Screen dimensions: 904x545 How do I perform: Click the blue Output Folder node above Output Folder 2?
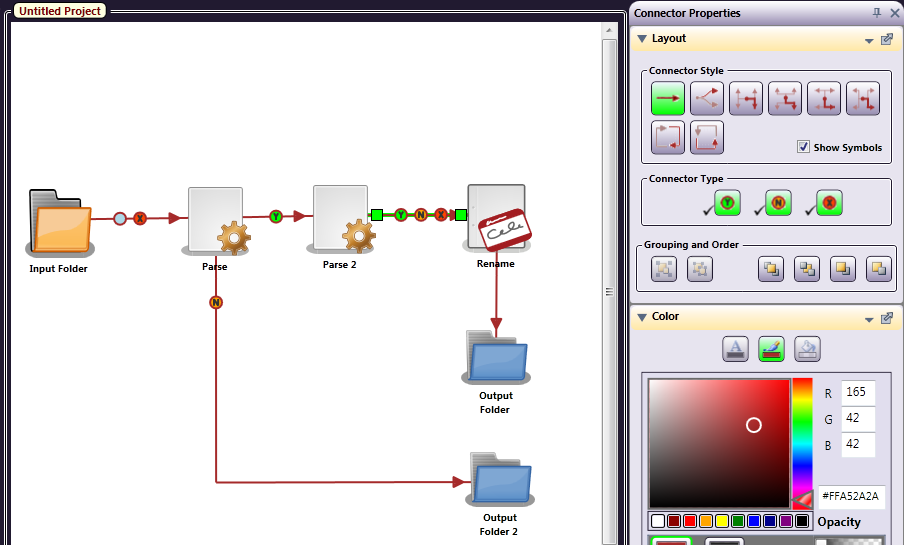[496, 357]
